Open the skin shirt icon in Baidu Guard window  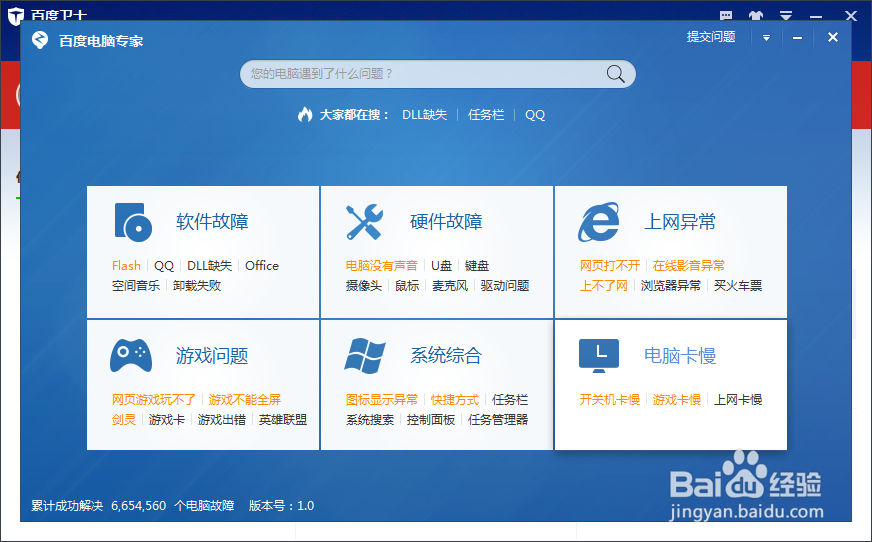(x=756, y=16)
